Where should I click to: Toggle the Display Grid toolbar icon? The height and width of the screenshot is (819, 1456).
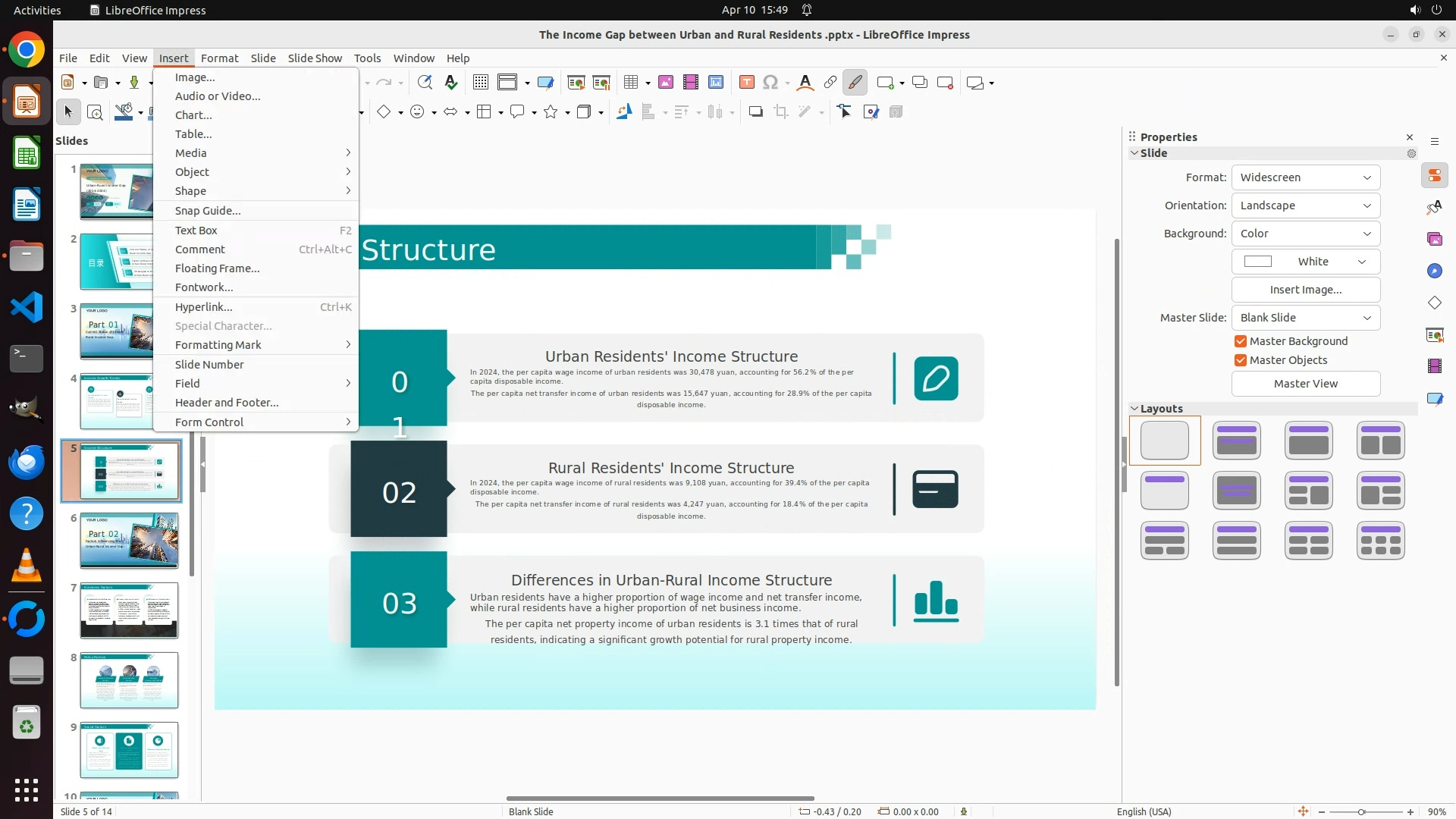(480, 83)
